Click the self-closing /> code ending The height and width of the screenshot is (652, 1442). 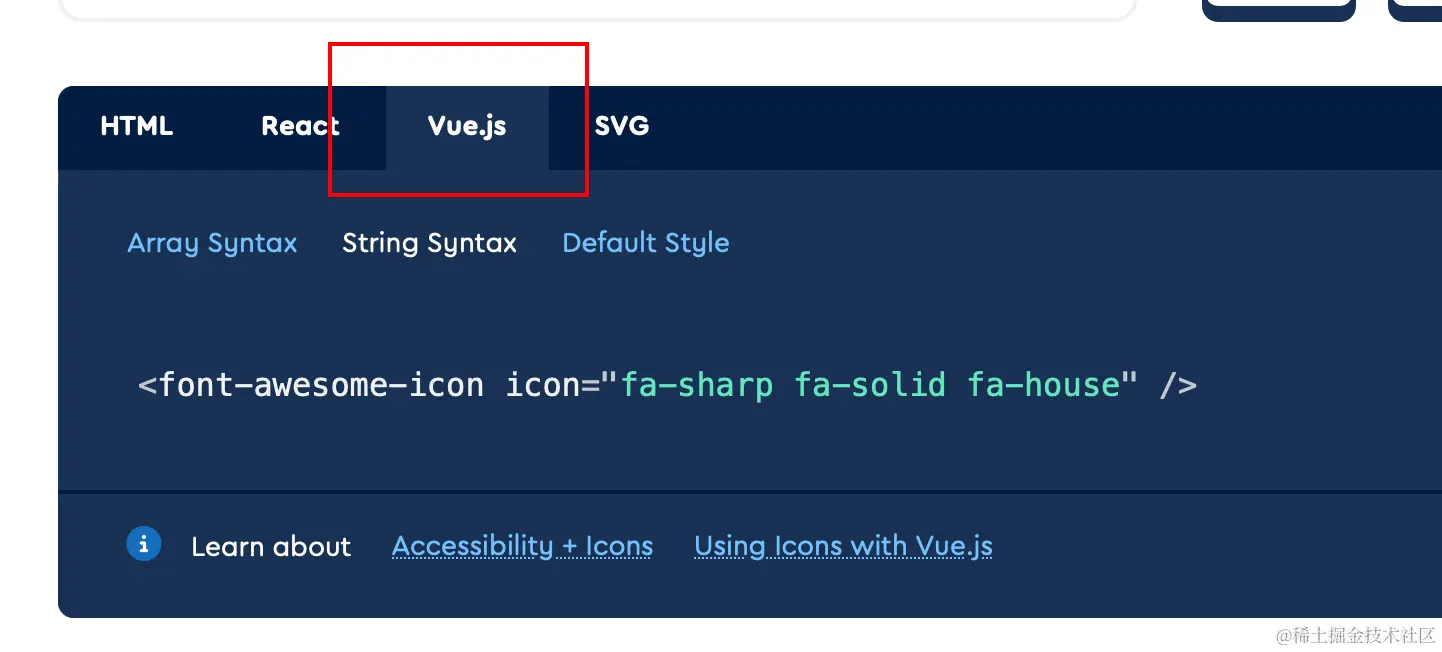(x=1178, y=385)
